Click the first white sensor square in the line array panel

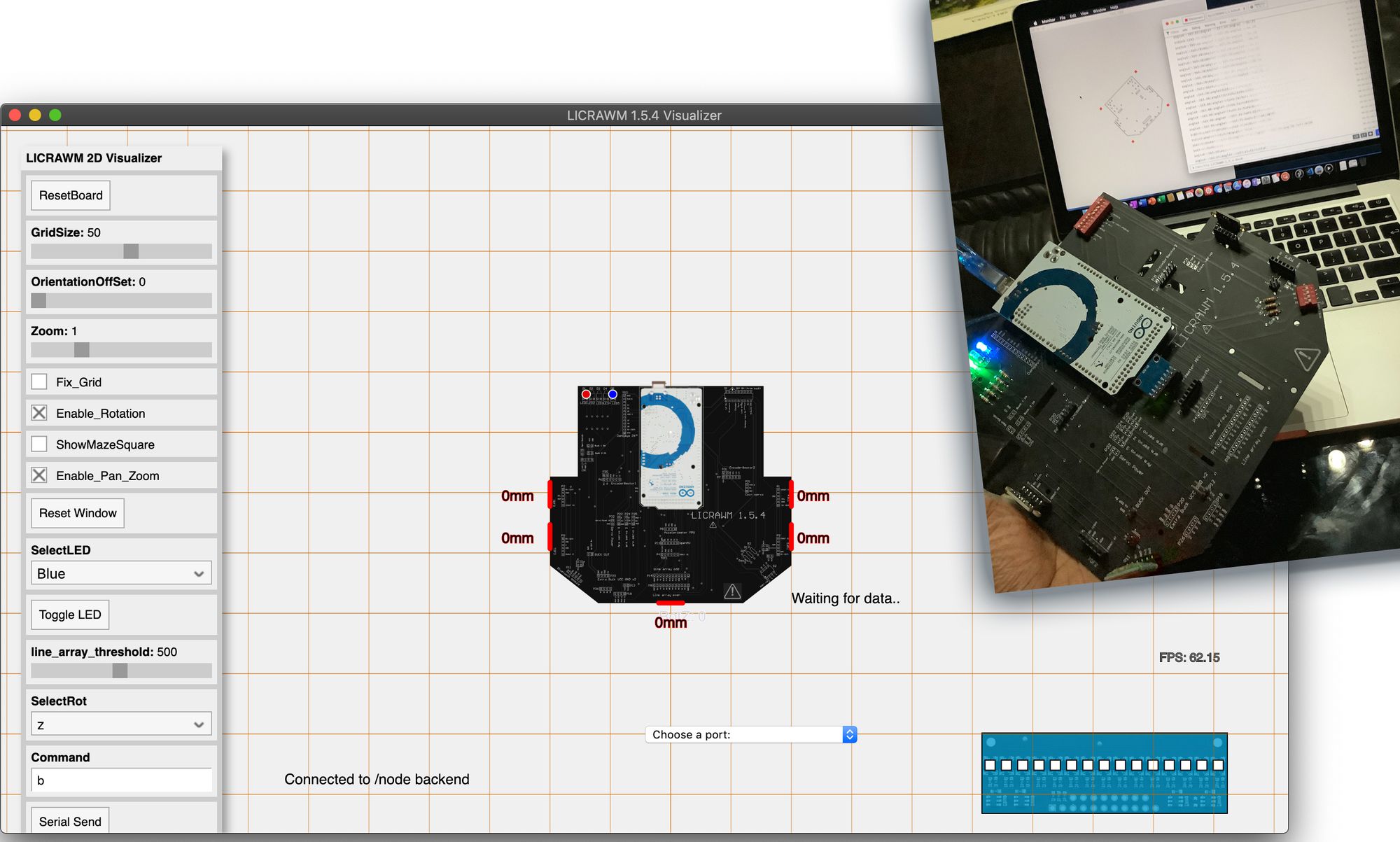pyautogui.click(x=990, y=765)
